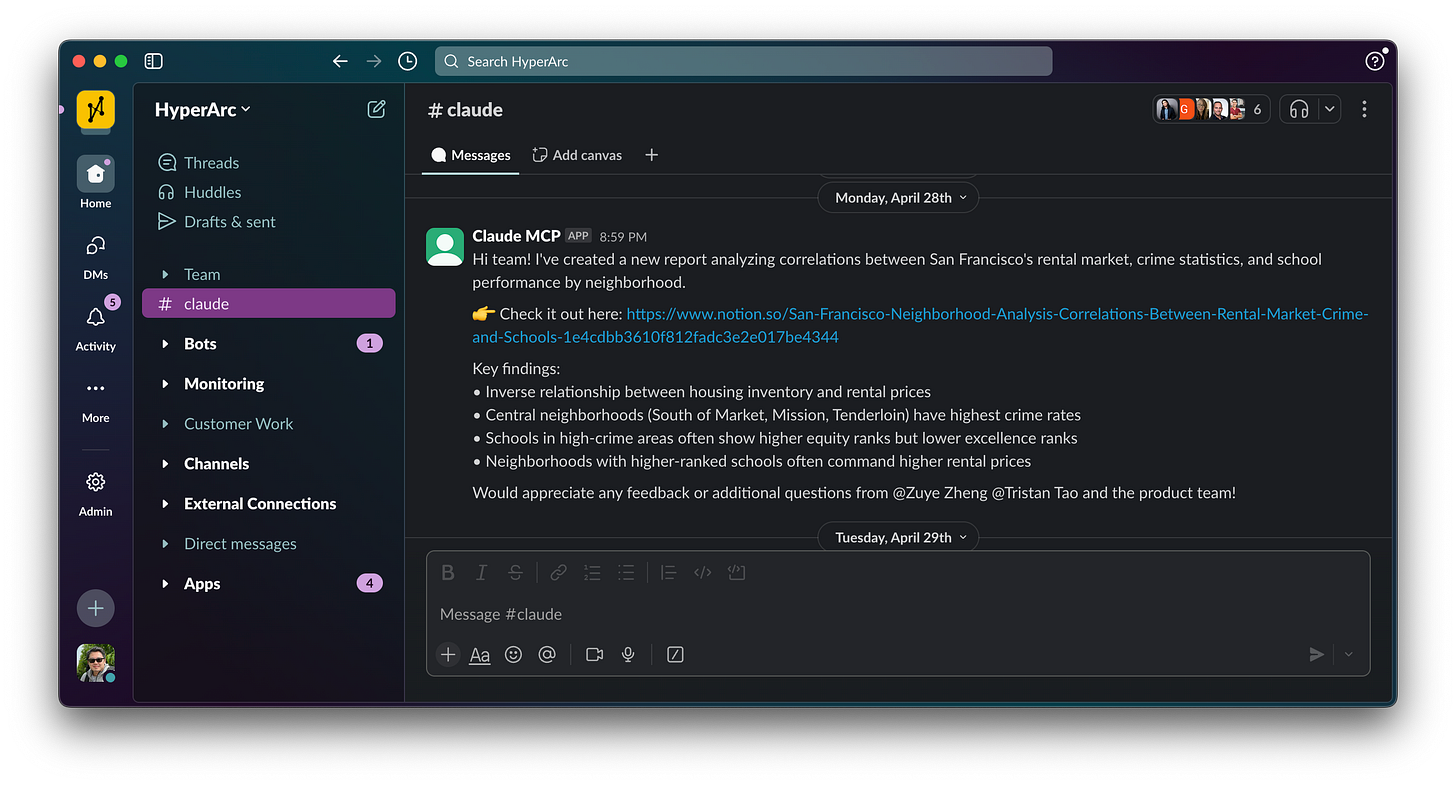
Task: Open huddle options dropdown arrow
Action: point(1329,109)
